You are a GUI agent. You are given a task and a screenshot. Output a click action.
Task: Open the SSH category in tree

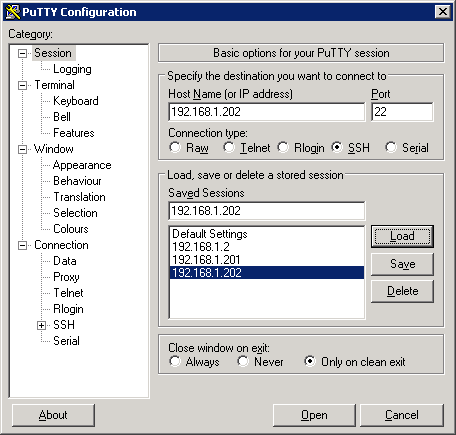coord(64,325)
